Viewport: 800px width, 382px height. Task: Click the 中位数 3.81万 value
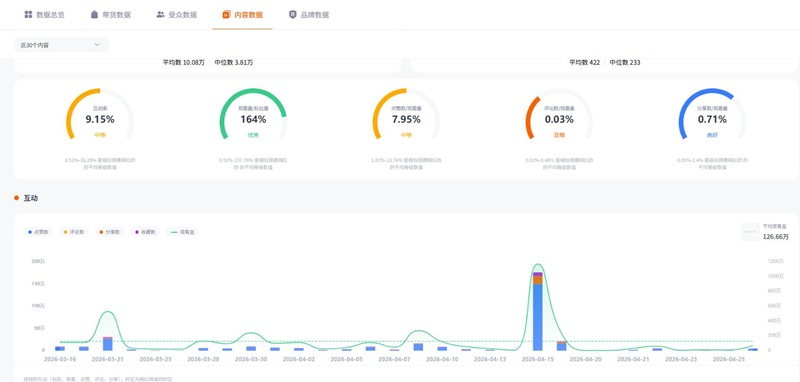[234, 62]
